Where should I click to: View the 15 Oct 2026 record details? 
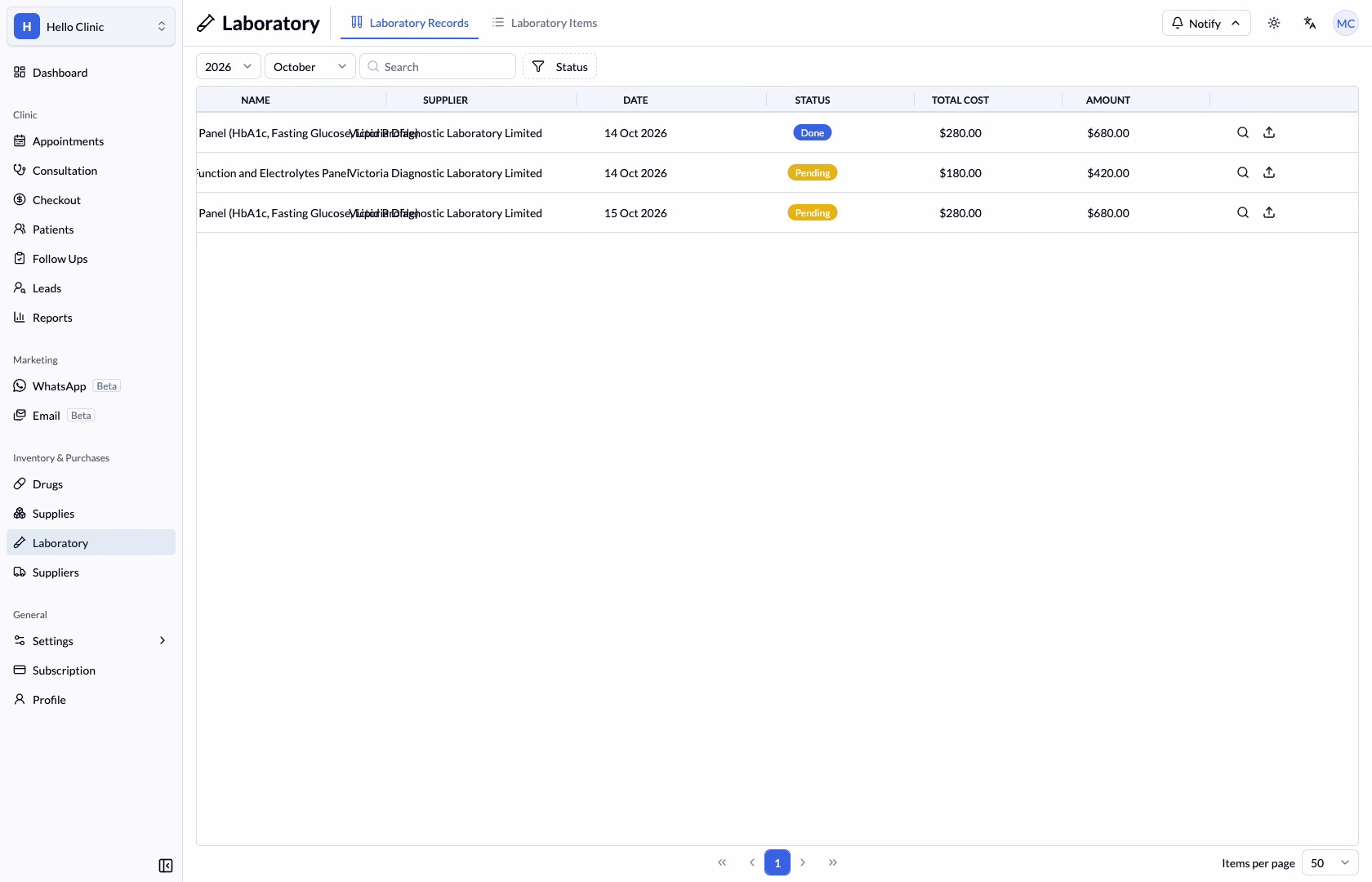click(1243, 212)
